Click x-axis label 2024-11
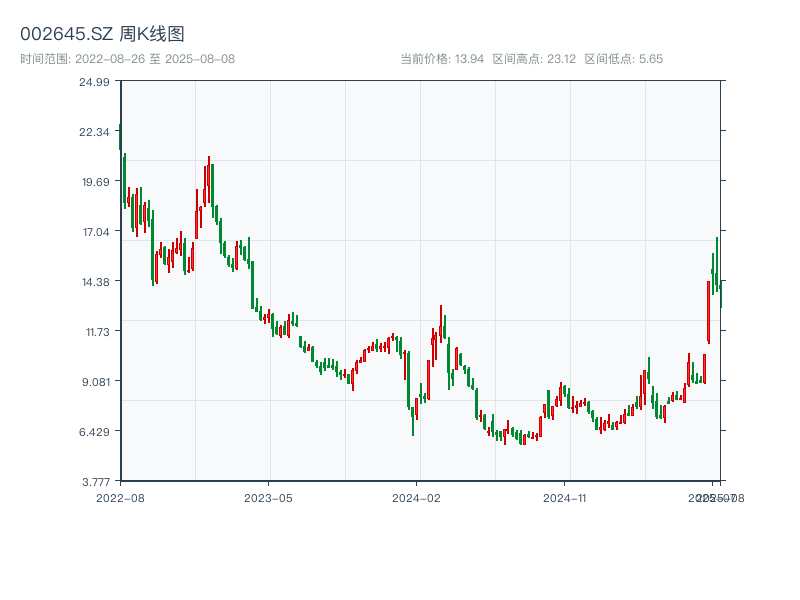 click(564, 498)
